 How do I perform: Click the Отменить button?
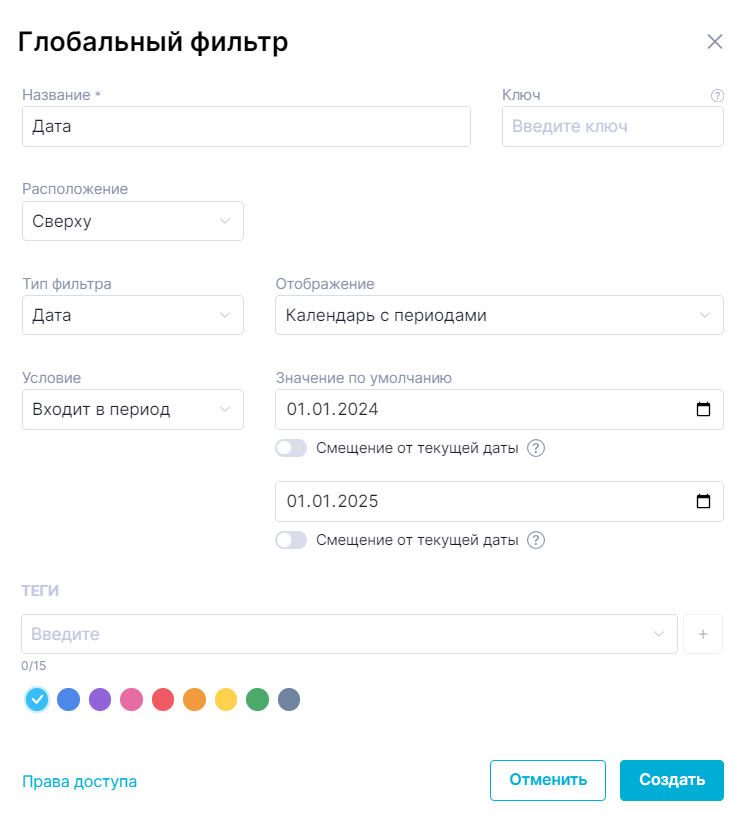(x=547, y=780)
